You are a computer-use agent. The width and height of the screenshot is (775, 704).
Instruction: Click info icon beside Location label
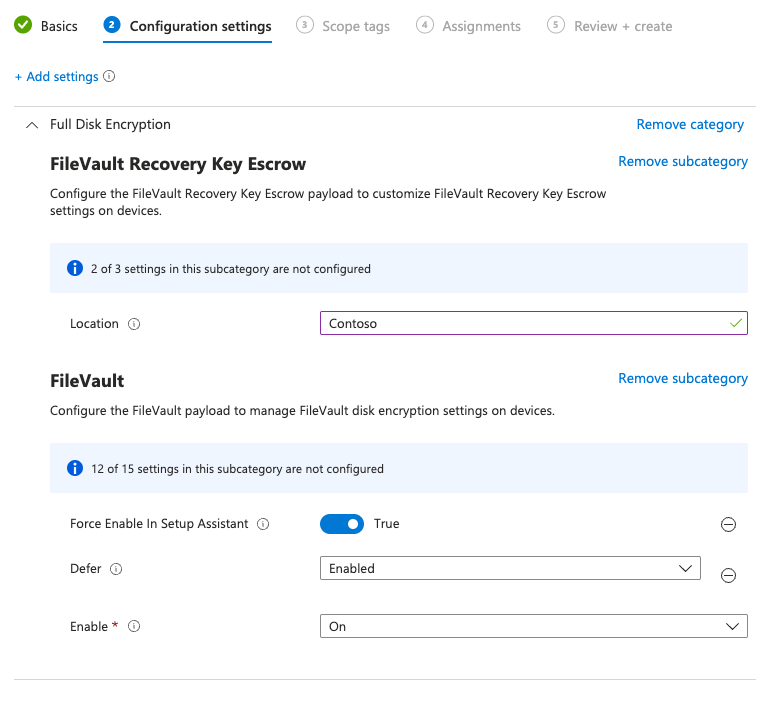click(134, 324)
